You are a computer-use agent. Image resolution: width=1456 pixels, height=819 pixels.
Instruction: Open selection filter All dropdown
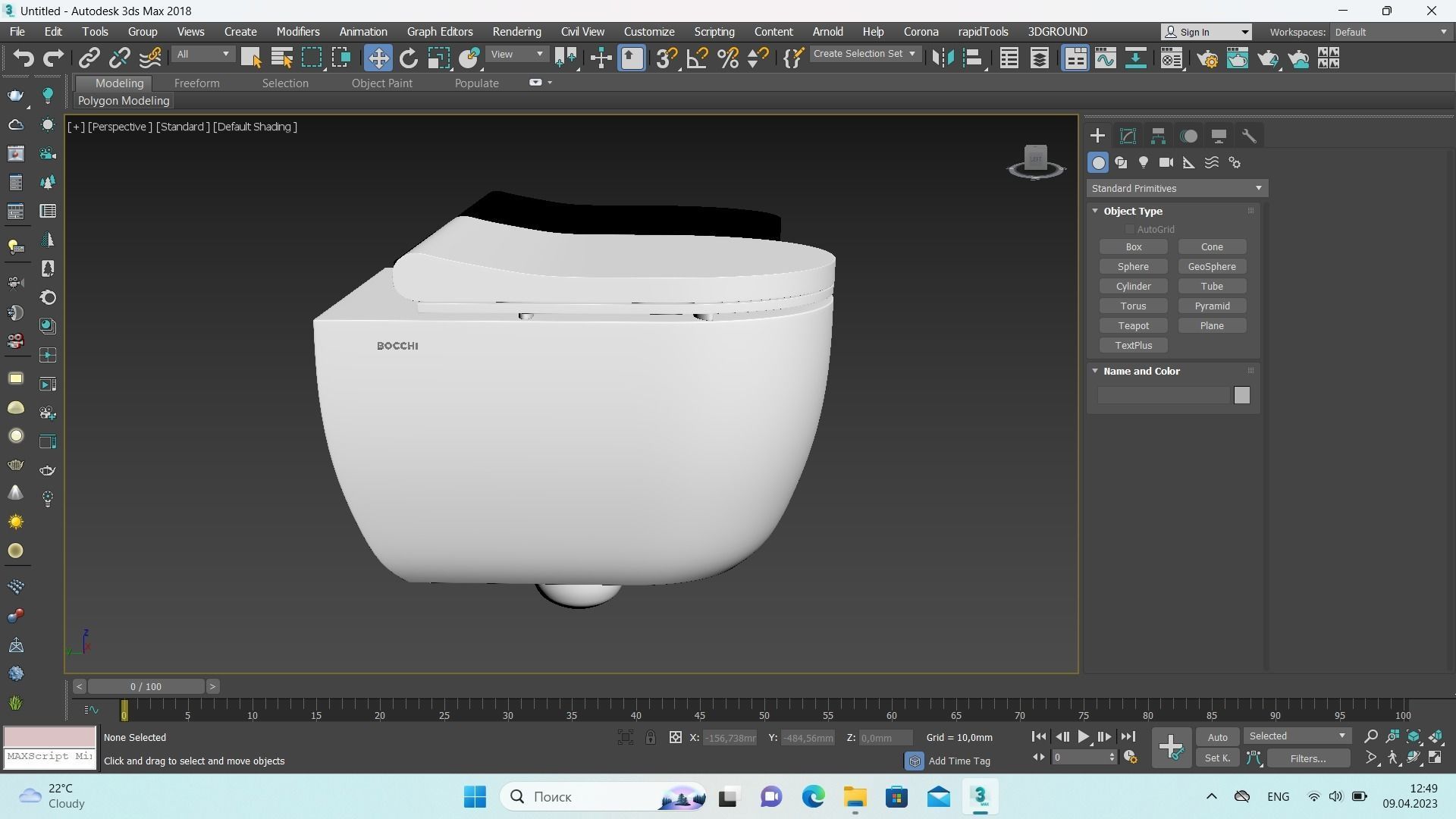[202, 55]
